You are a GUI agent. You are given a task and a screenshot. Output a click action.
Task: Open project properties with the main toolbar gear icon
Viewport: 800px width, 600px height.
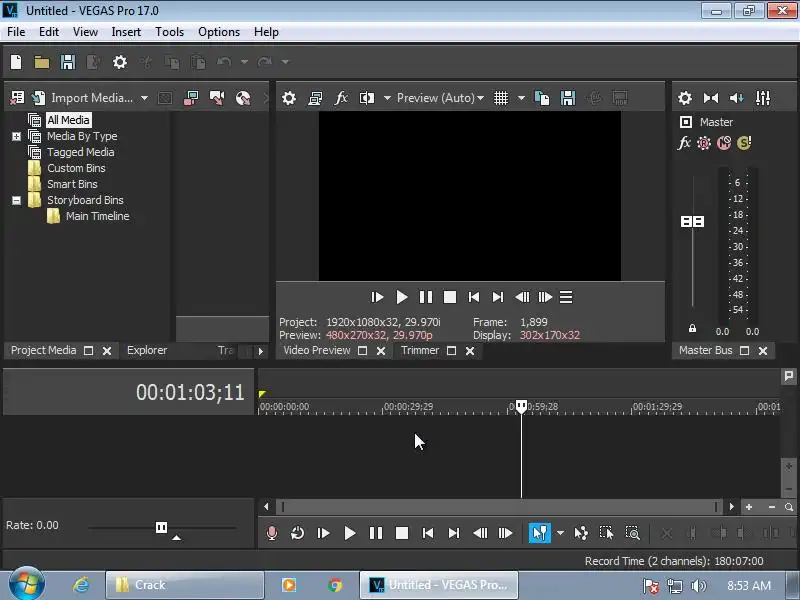point(120,62)
